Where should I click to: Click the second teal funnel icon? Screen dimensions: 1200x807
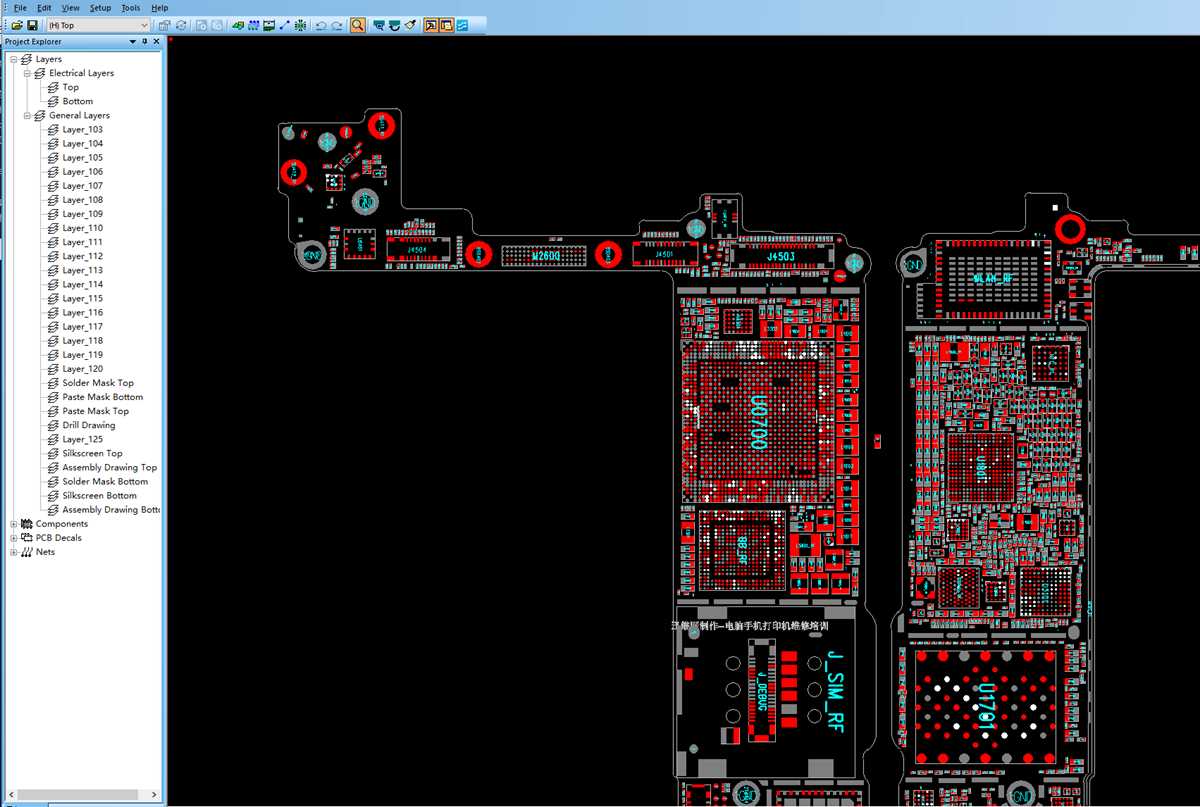394,25
